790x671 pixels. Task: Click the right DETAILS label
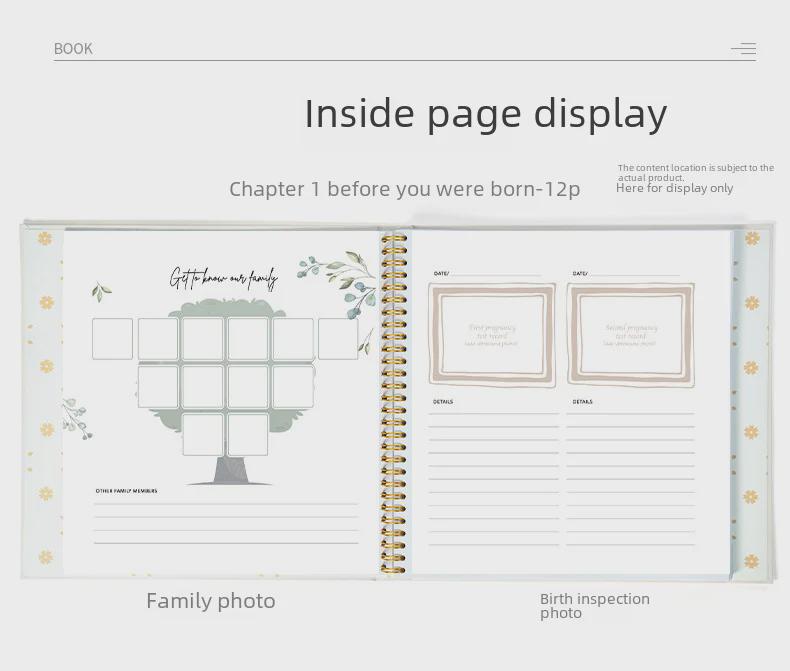click(x=582, y=401)
